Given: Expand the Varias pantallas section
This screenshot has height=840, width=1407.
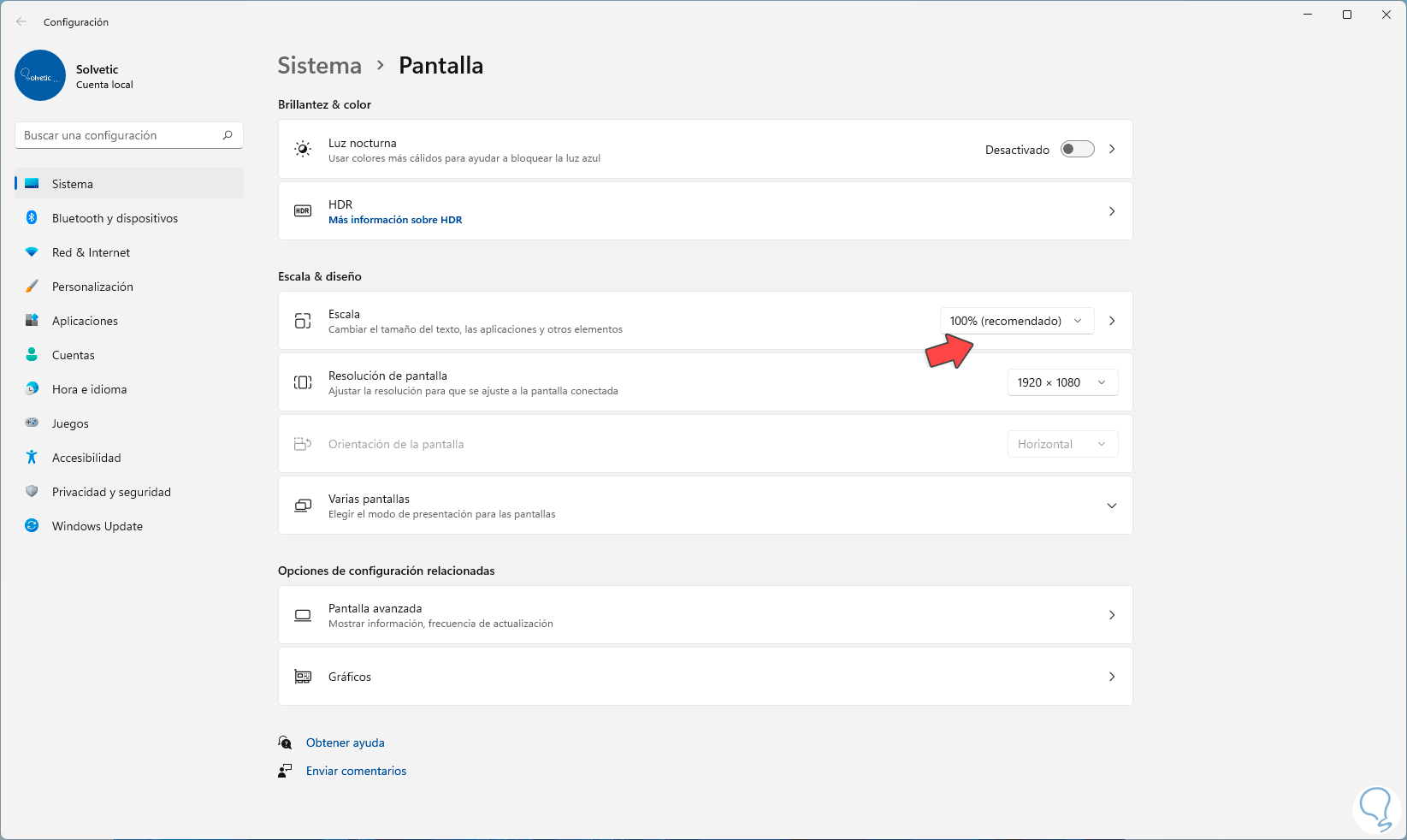Looking at the screenshot, I should point(1111,506).
